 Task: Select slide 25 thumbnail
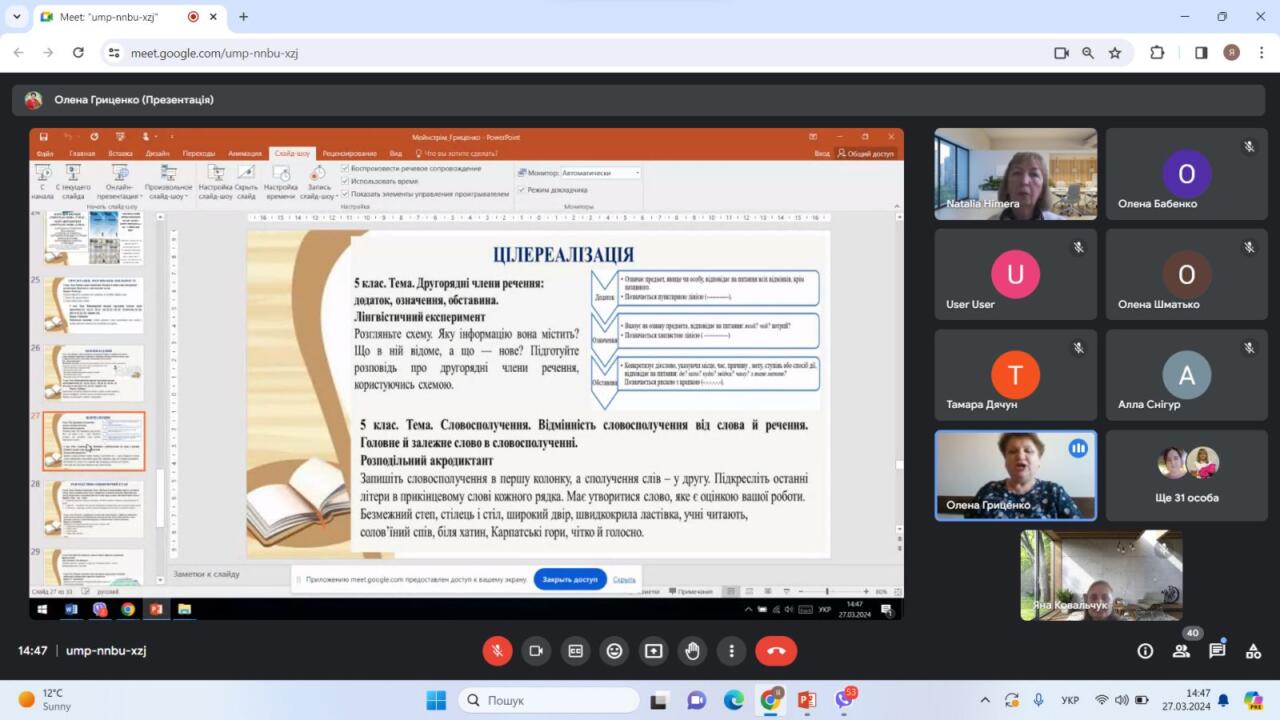pyautogui.click(x=93, y=305)
